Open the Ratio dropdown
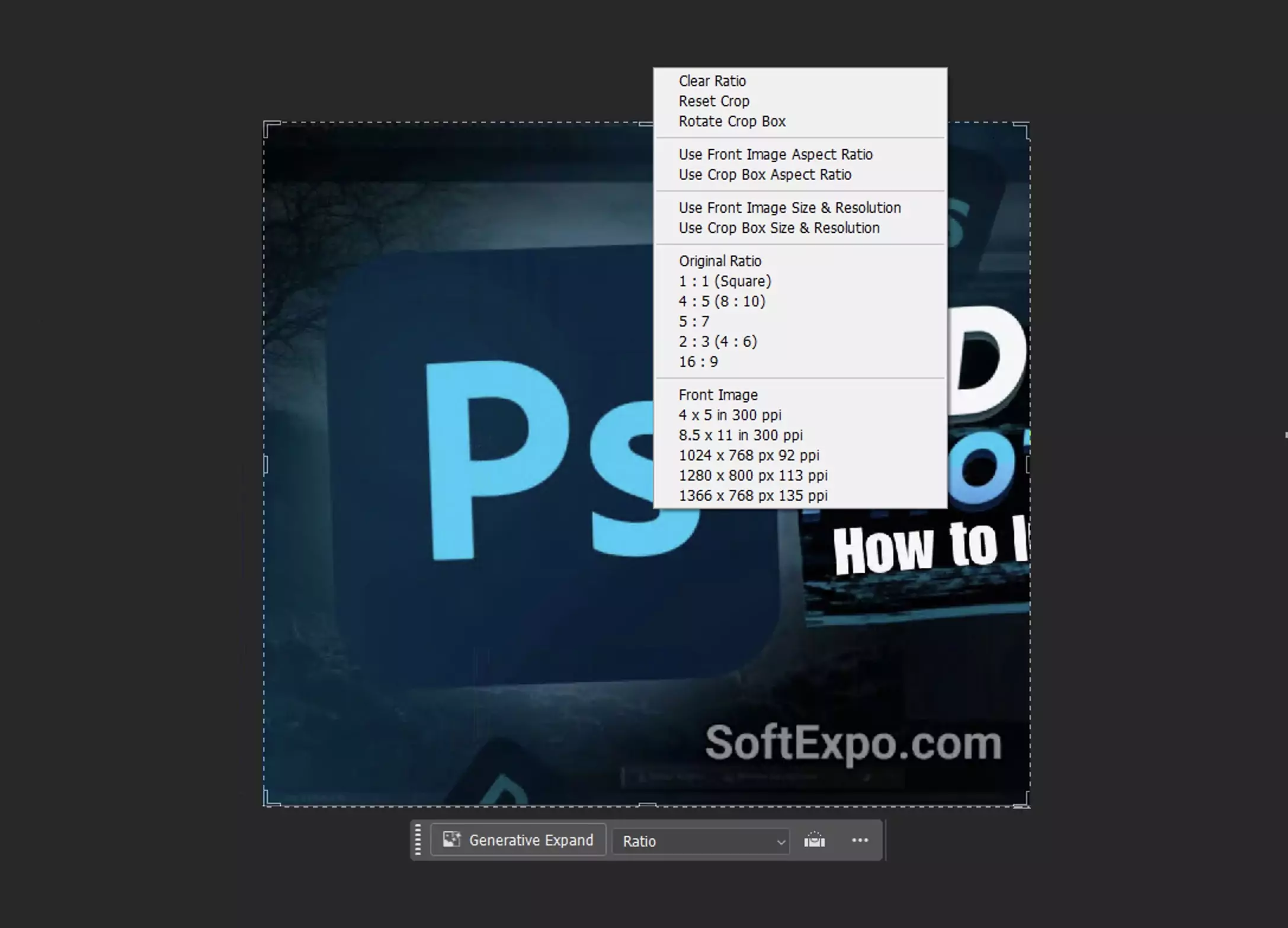Viewport: 1288px width, 928px height. 701,841
